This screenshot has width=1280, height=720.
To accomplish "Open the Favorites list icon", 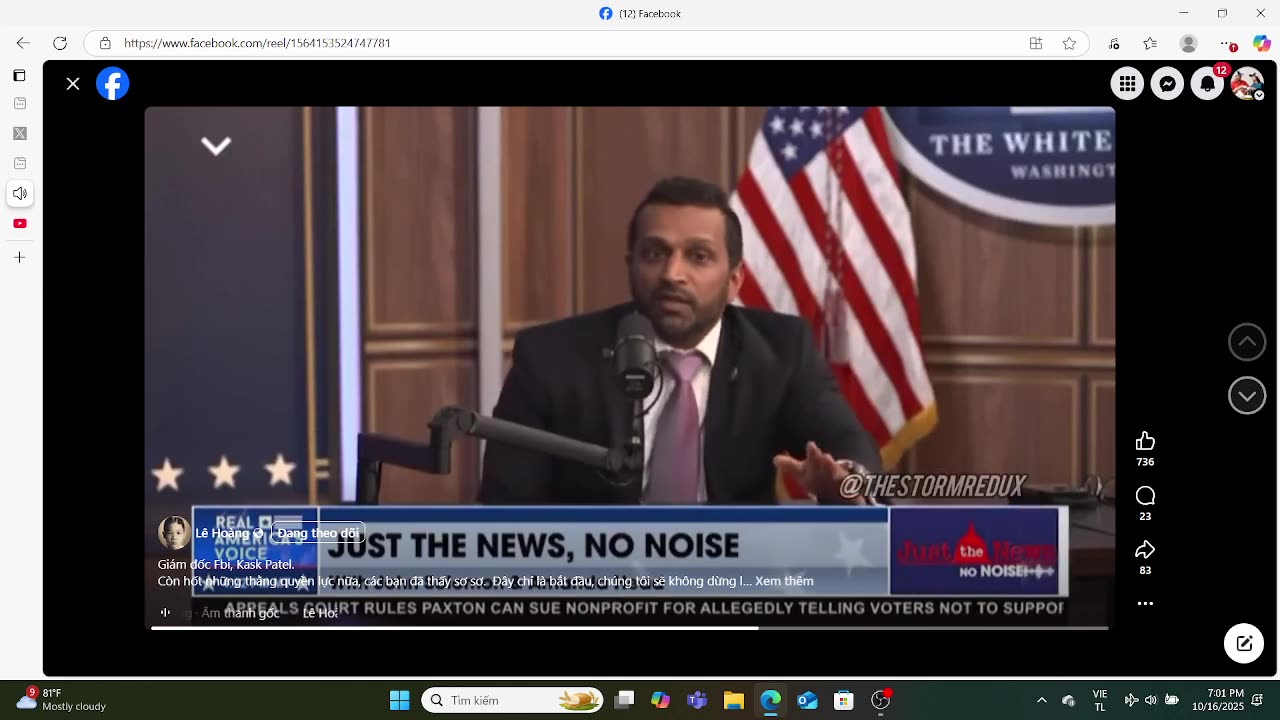I will coord(1150,43).
